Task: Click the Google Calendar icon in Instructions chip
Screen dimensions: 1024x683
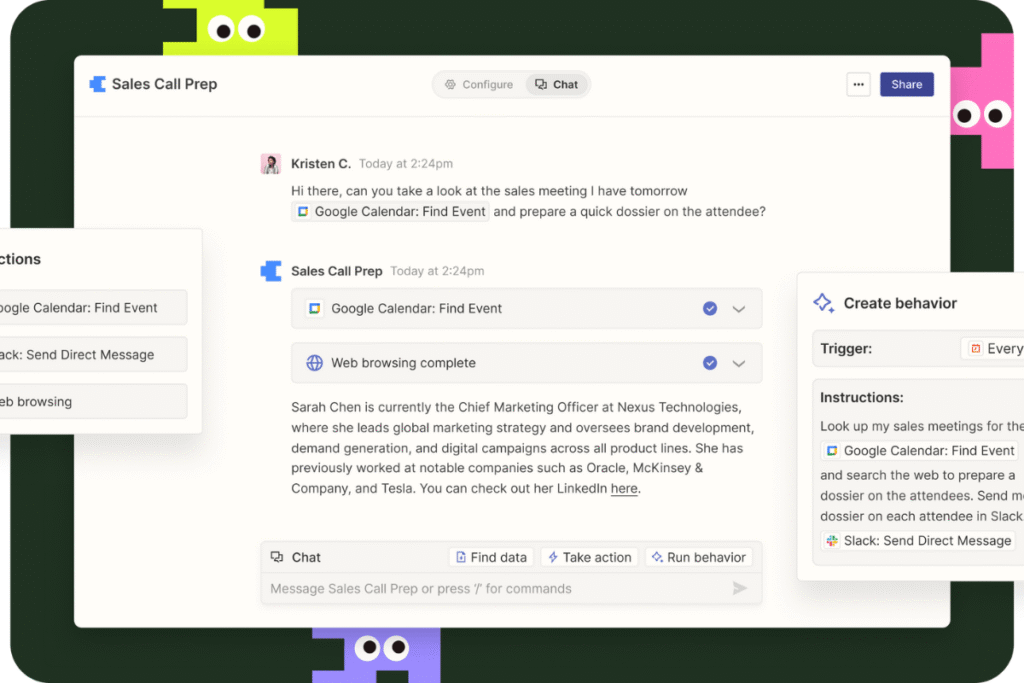Action: click(832, 451)
